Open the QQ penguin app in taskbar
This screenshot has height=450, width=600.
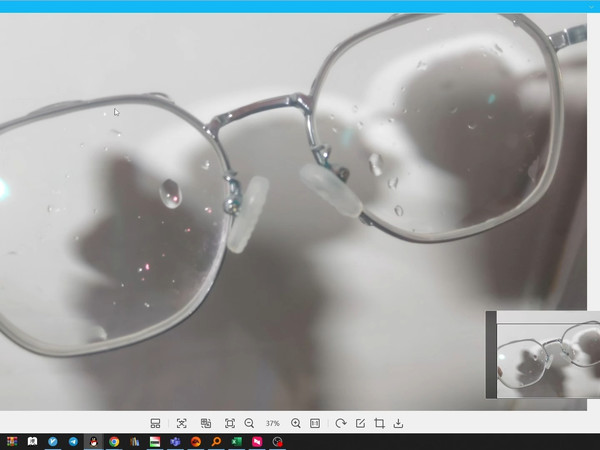point(93,442)
